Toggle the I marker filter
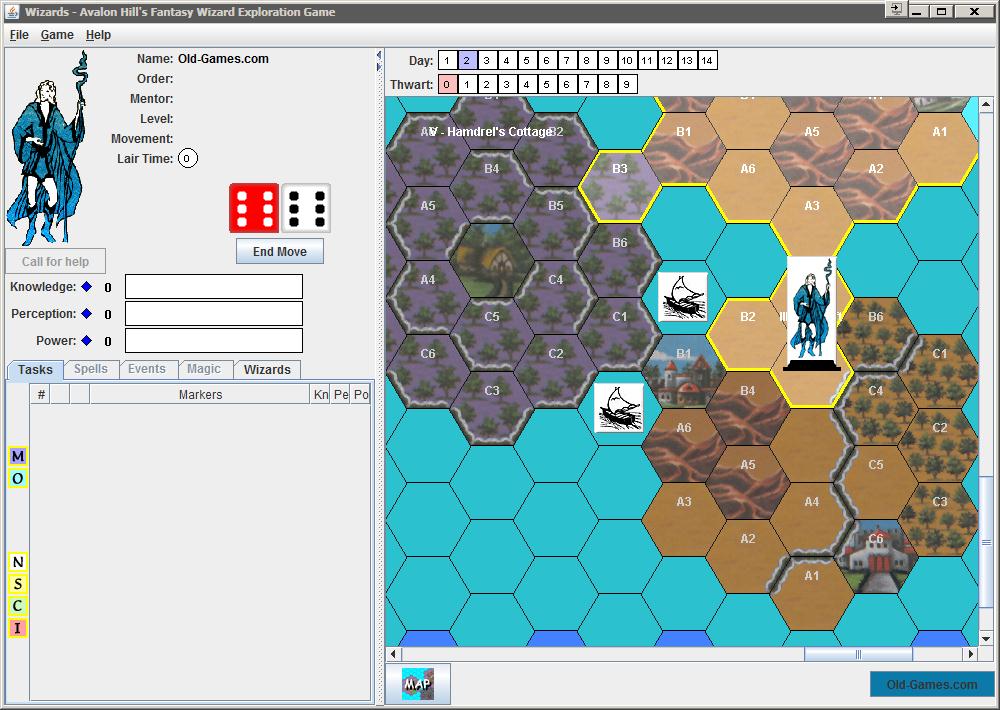This screenshot has width=1000, height=710. coord(18,628)
